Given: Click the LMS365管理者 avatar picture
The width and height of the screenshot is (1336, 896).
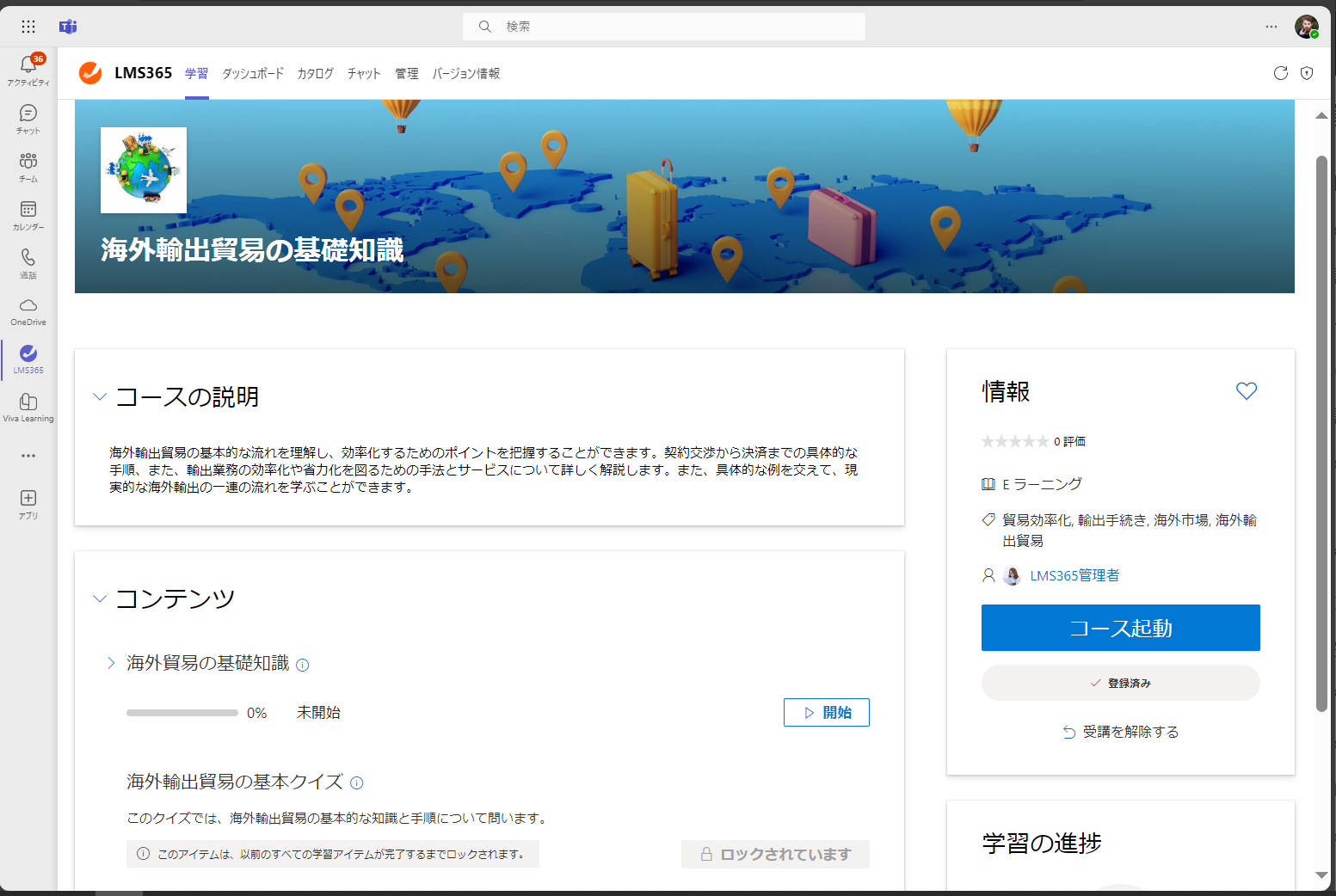Looking at the screenshot, I should (x=1013, y=575).
